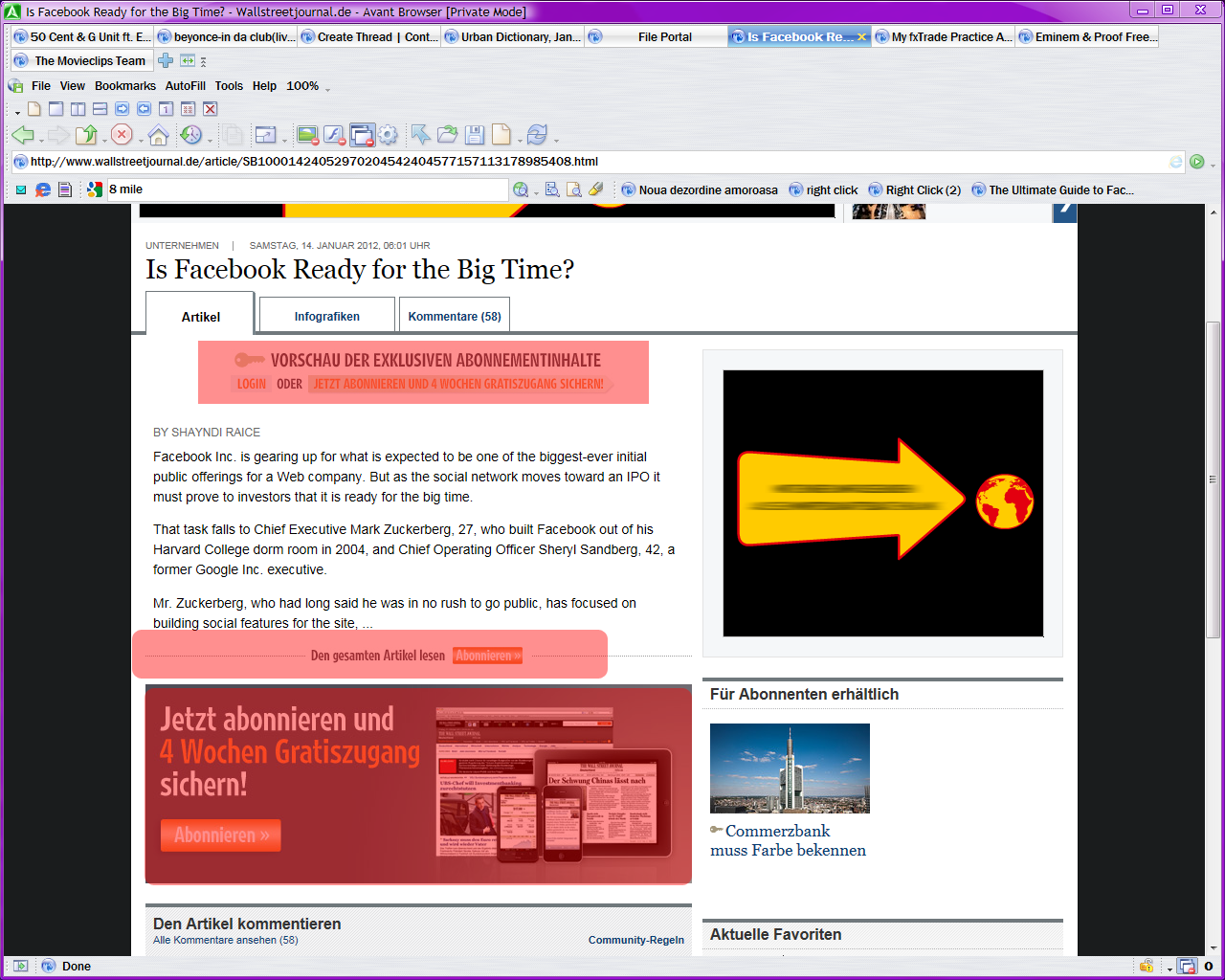1225x980 pixels.
Task: Open dropdown arrow beside Go button
Action: click(1213, 165)
